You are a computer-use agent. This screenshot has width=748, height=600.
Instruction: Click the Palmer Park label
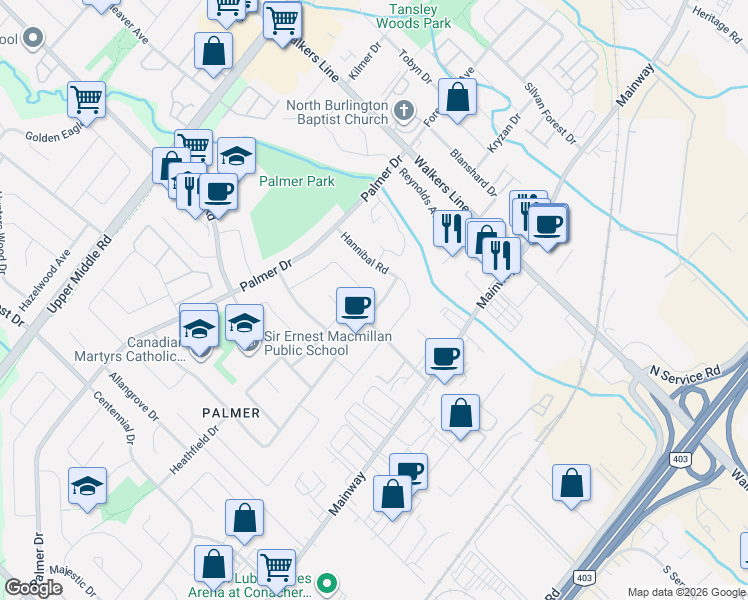(x=297, y=181)
